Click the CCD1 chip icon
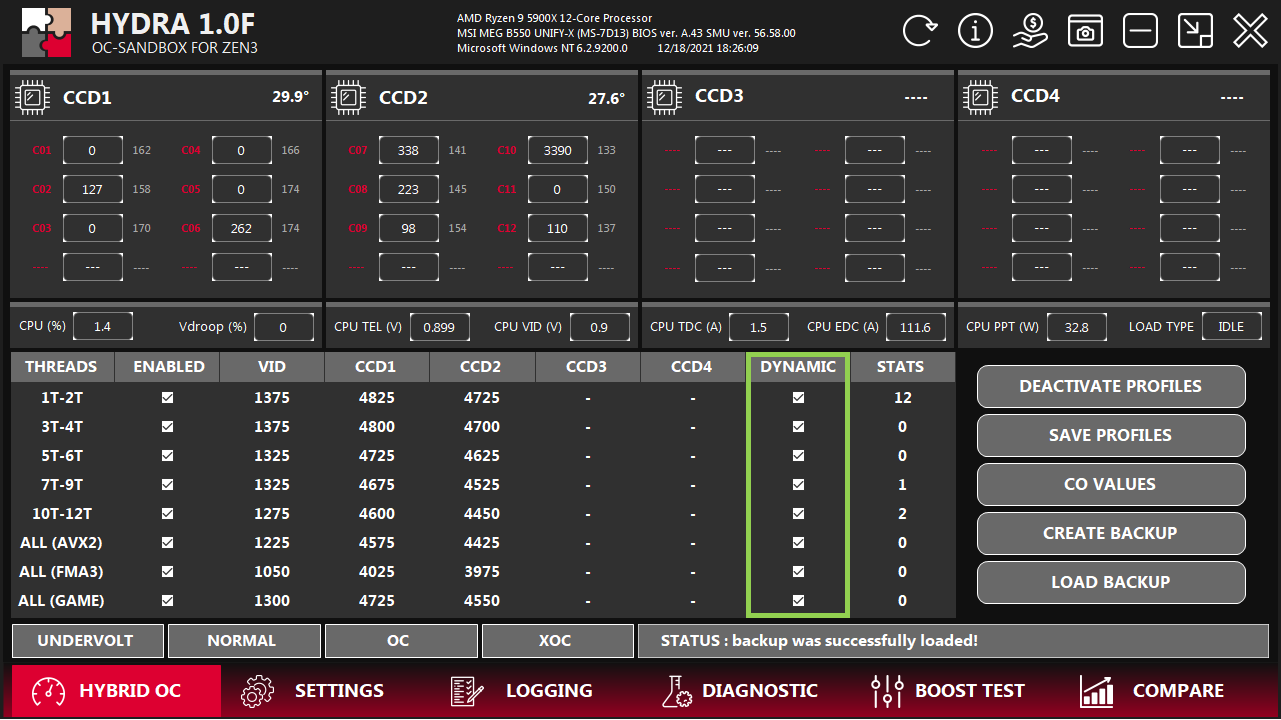The image size is (1281, 720). (x=33, y=97)
